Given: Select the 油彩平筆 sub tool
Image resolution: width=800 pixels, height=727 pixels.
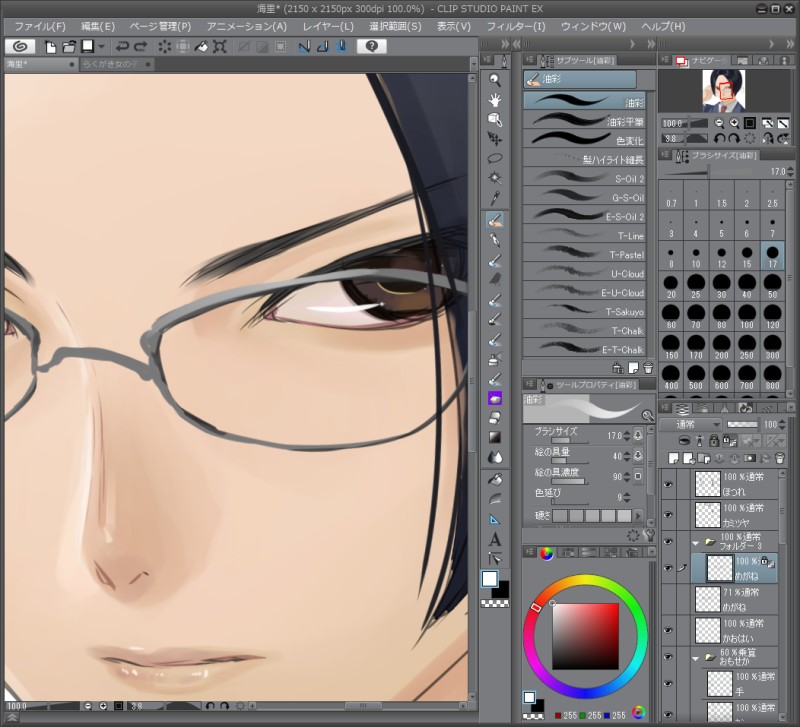Looking at the screenshot, I should pos(584,121).
